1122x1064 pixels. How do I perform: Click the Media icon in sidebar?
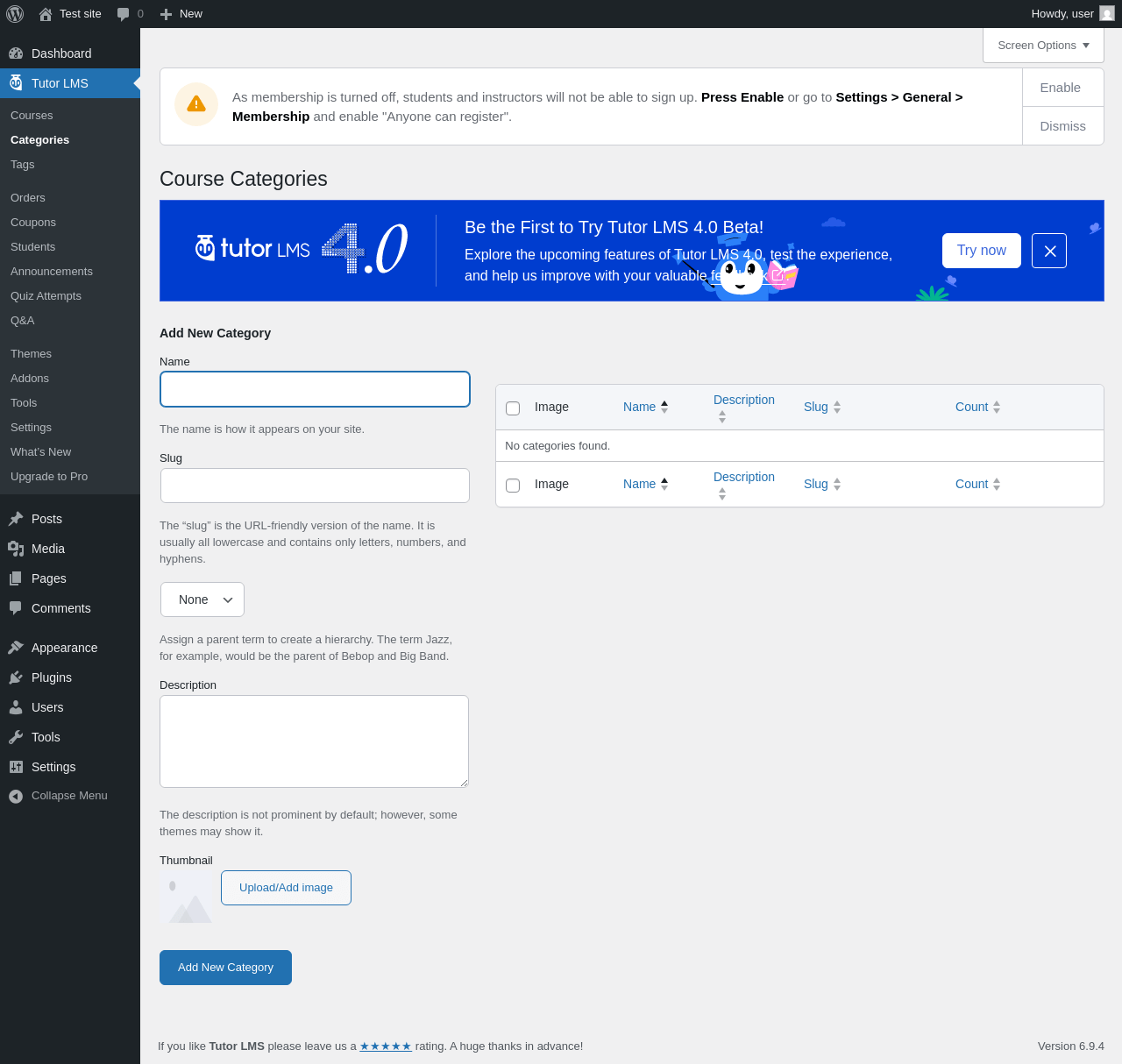(16, 549)
